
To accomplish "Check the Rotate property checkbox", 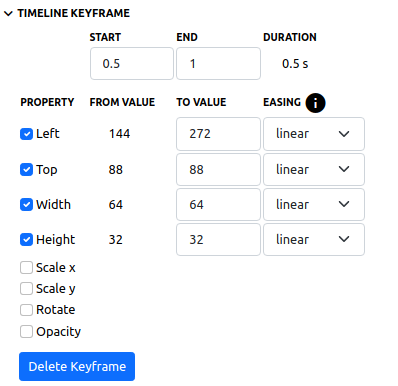I will click(x=26, y=310).
